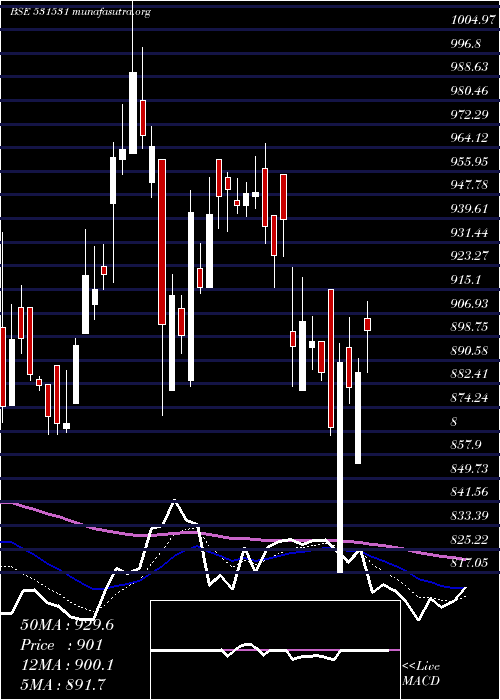Click the 833.39 price axis label
This screenshot has width=500, height=700.
pyautogui.click(x=470, y=516)
